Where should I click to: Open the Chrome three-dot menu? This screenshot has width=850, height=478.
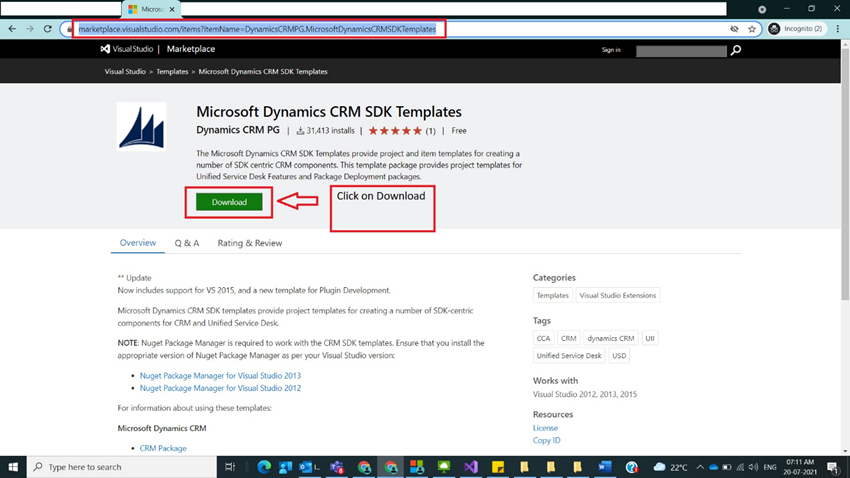tap(838, 29)
